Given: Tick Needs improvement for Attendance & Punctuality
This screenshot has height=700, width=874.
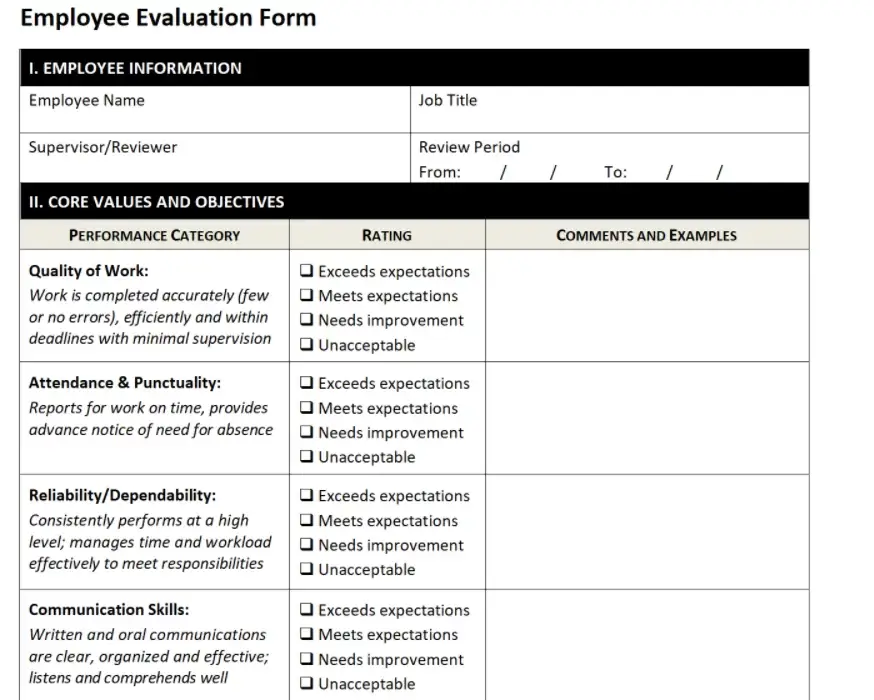Looking at the screenshot, I should 307,433.
